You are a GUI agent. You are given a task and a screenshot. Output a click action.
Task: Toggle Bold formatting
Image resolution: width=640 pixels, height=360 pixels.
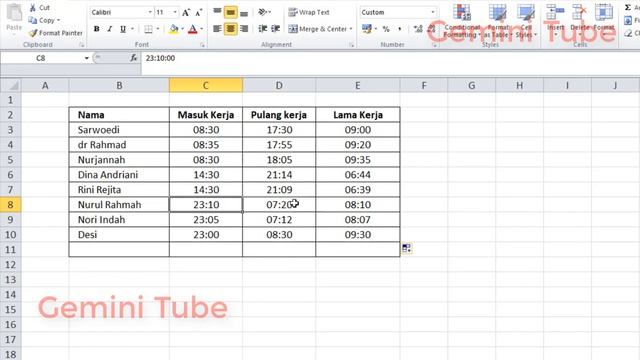pyautogui.click(x=96, y=29)
